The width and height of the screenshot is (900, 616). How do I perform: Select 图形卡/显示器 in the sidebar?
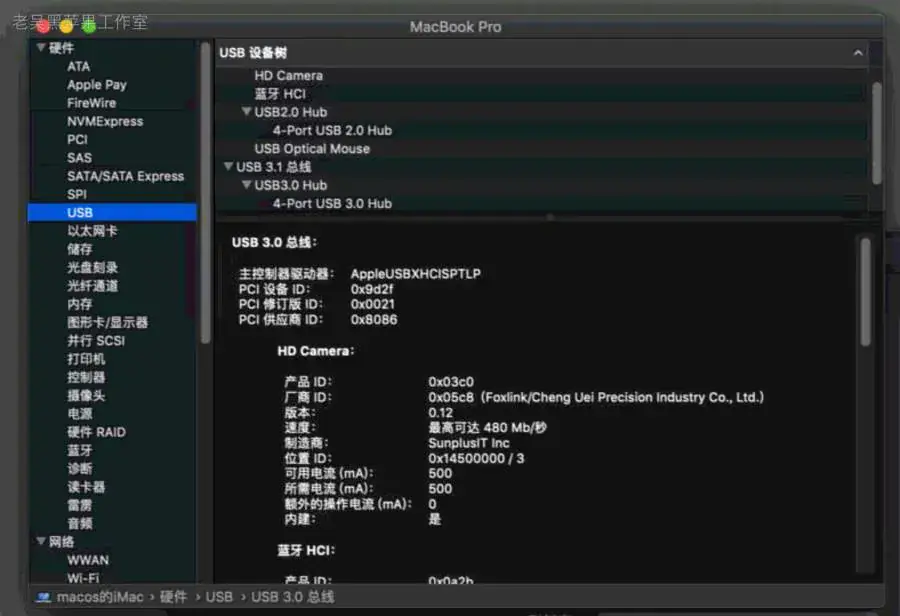(107, 323)
